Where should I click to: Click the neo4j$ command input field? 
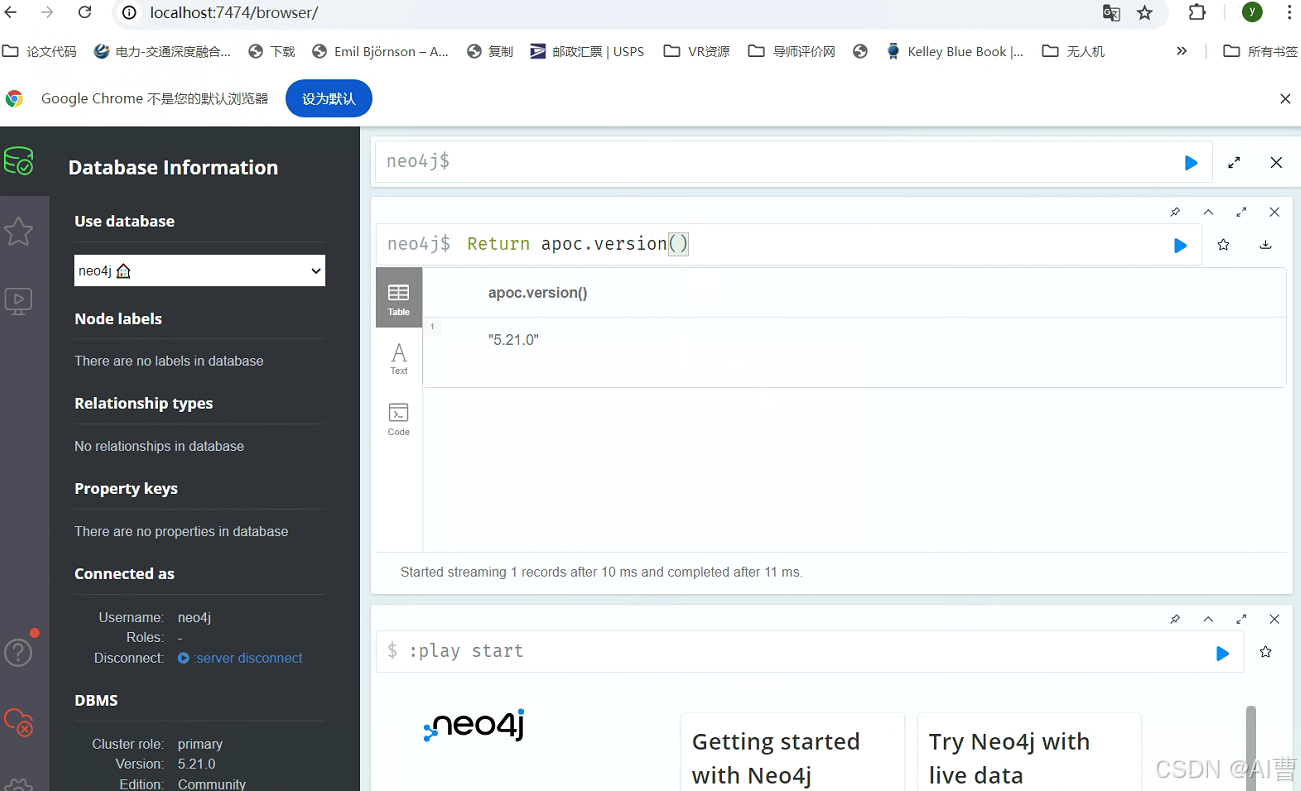tap(700, 161)
